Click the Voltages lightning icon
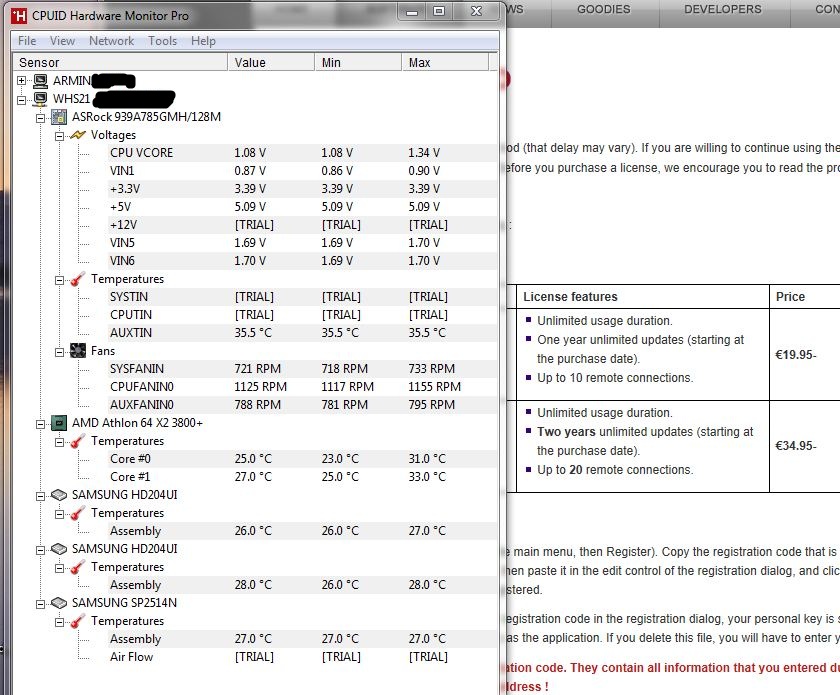 pos(78,135)
